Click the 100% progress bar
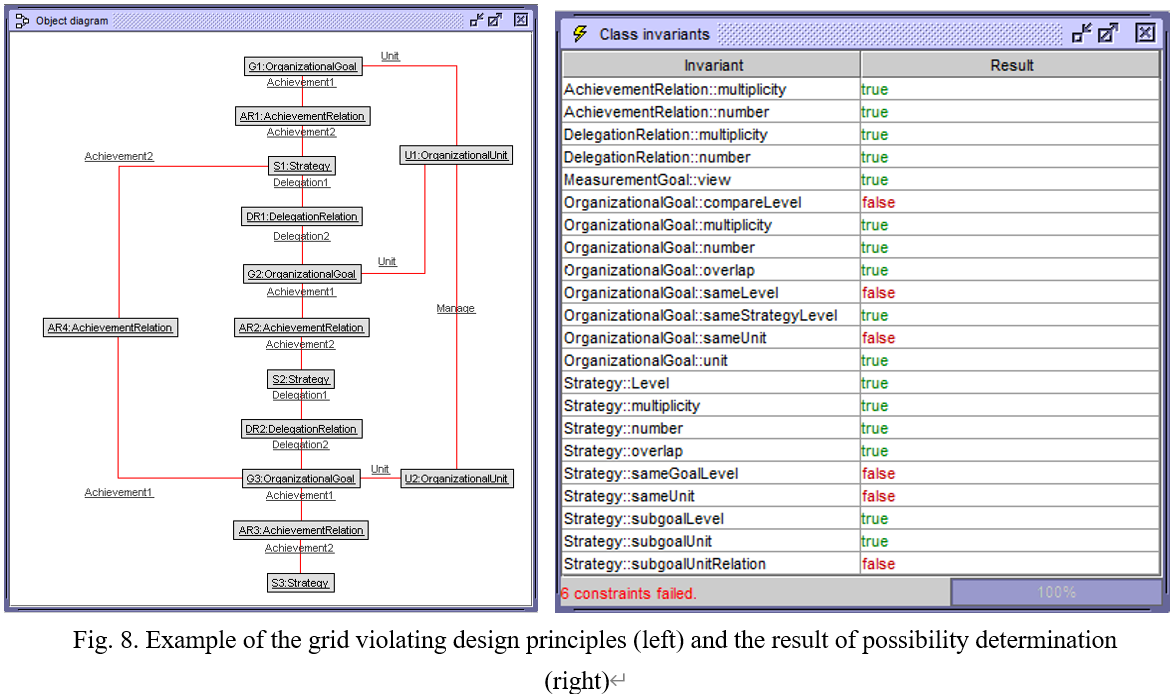The height and width of the screenshot is (694, 1173). pos(1056,592)
